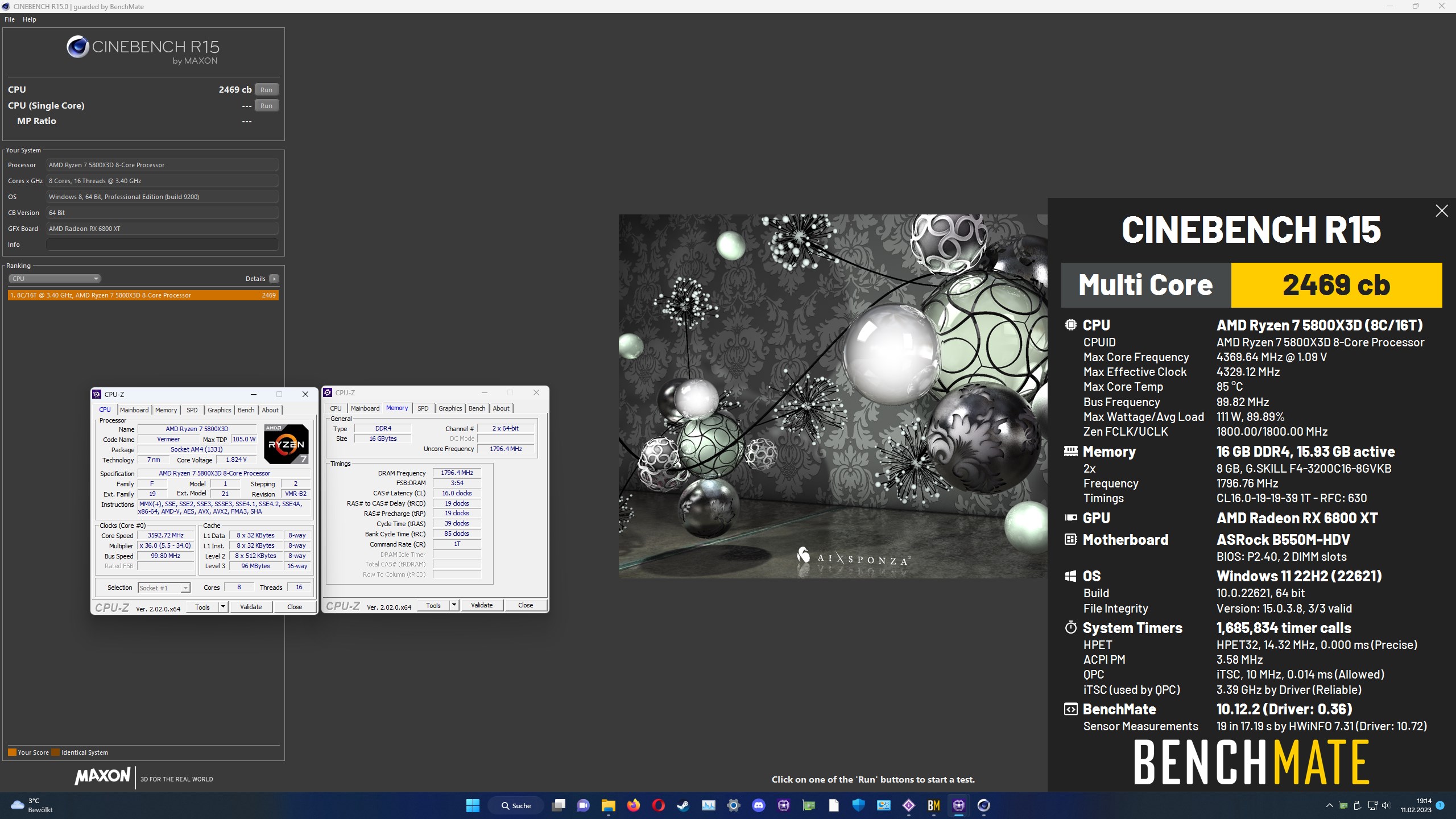
Task: Open the File menu in Cinebench
Action: [10, 19]
